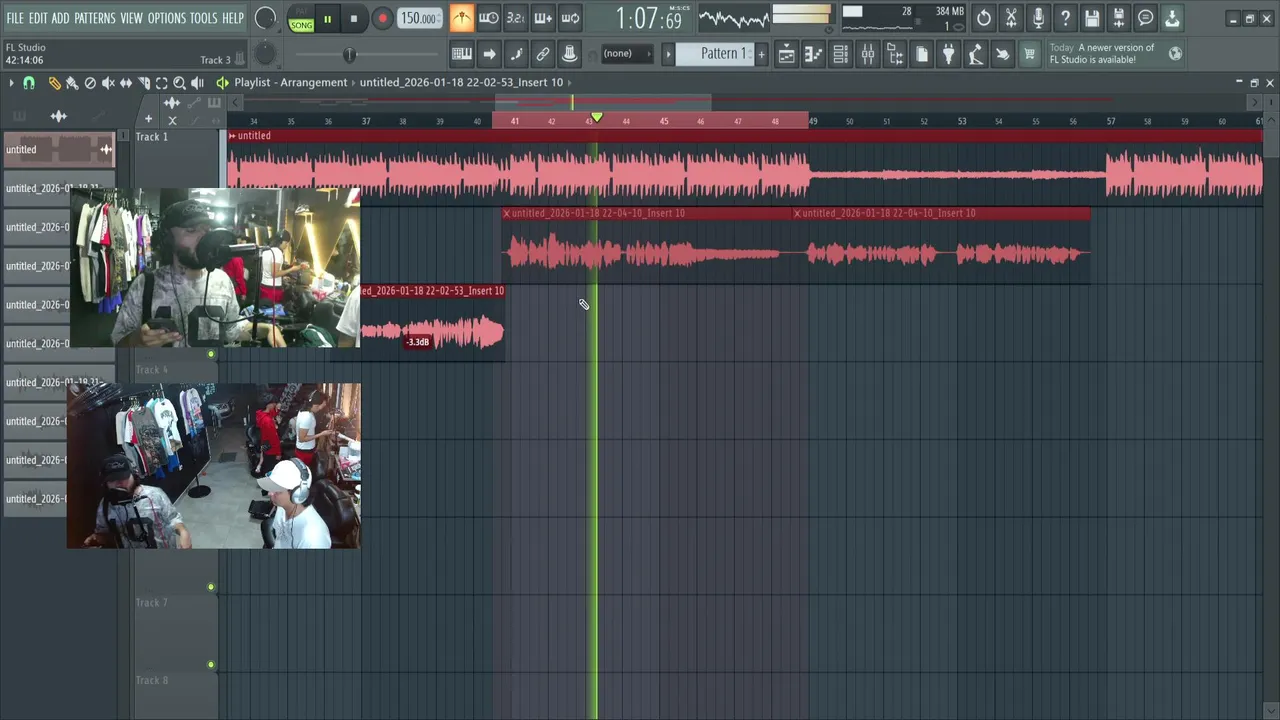Toggle the link/multilink to controllers icon
1280x720 pixels.
click(543, 54)
